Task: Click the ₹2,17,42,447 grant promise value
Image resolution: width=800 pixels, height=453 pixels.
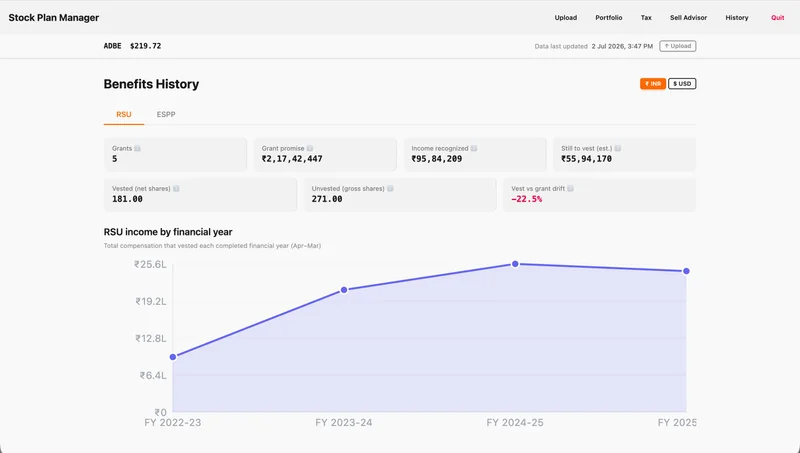Action: click(292, 159)
